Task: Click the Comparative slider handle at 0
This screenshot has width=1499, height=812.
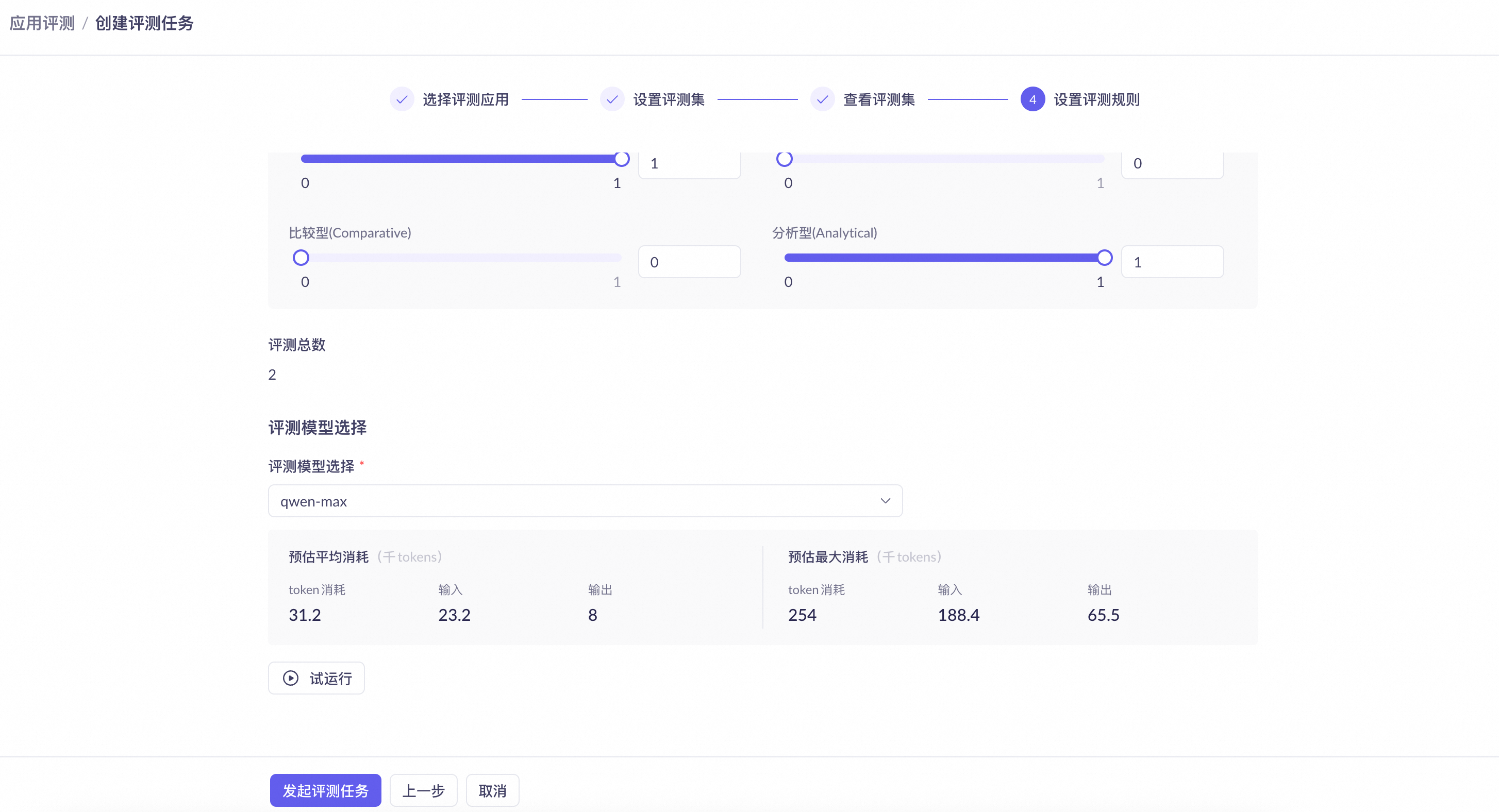Action: pos(301,258)
